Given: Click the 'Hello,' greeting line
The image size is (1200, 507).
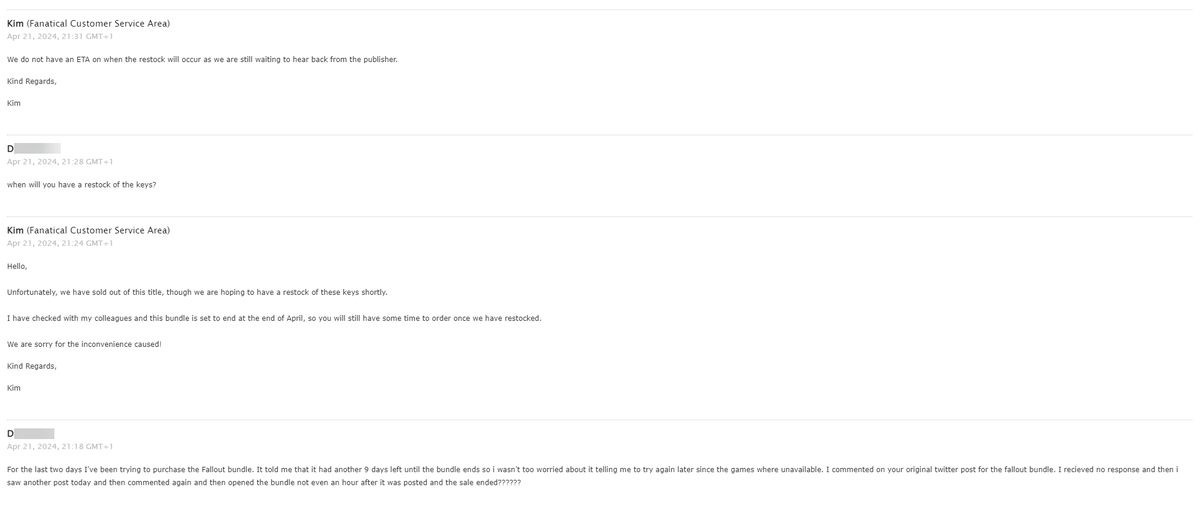Looking at the screenshot, I should click(x=17, y=266).
